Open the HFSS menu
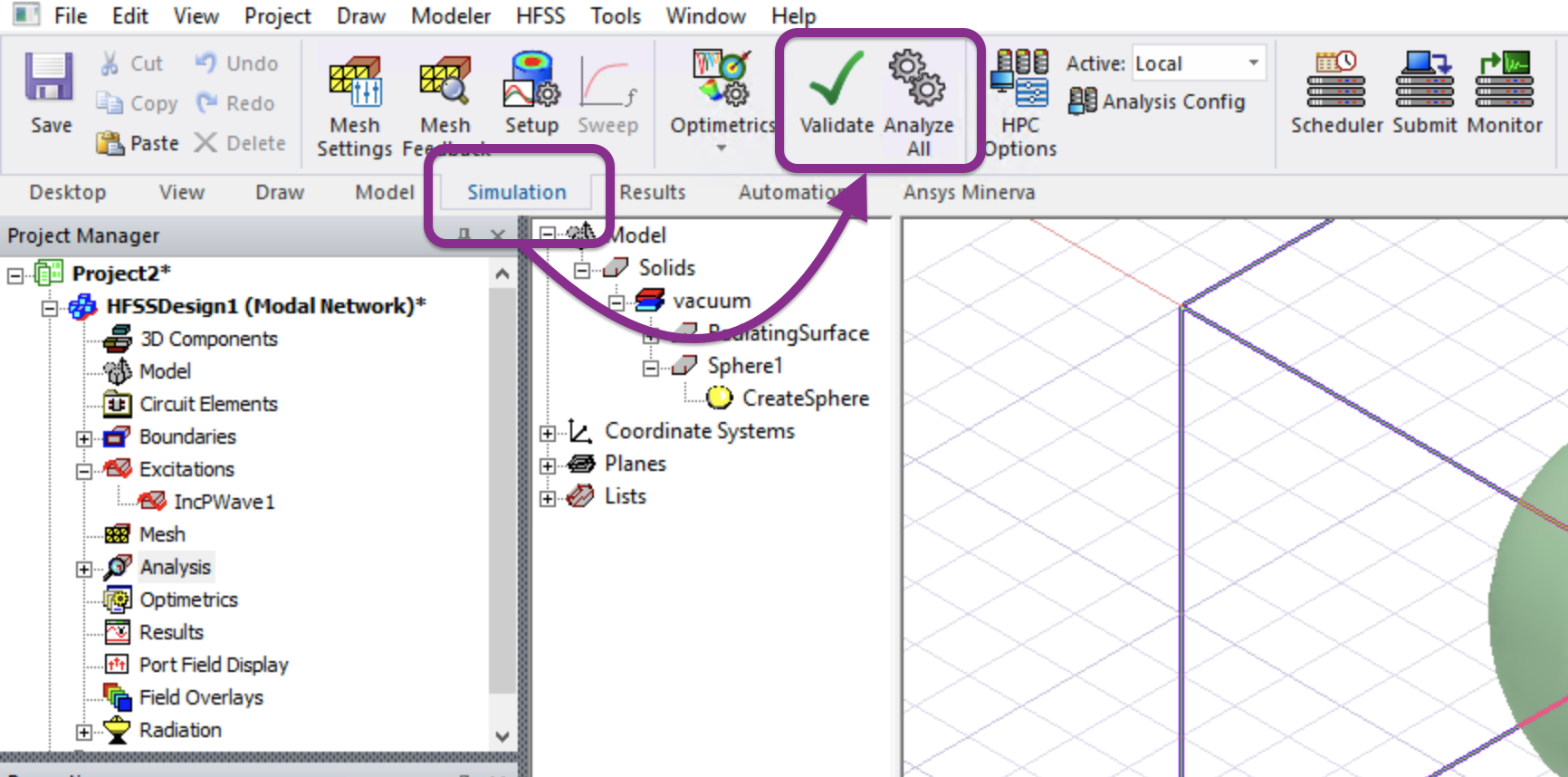 540,15
